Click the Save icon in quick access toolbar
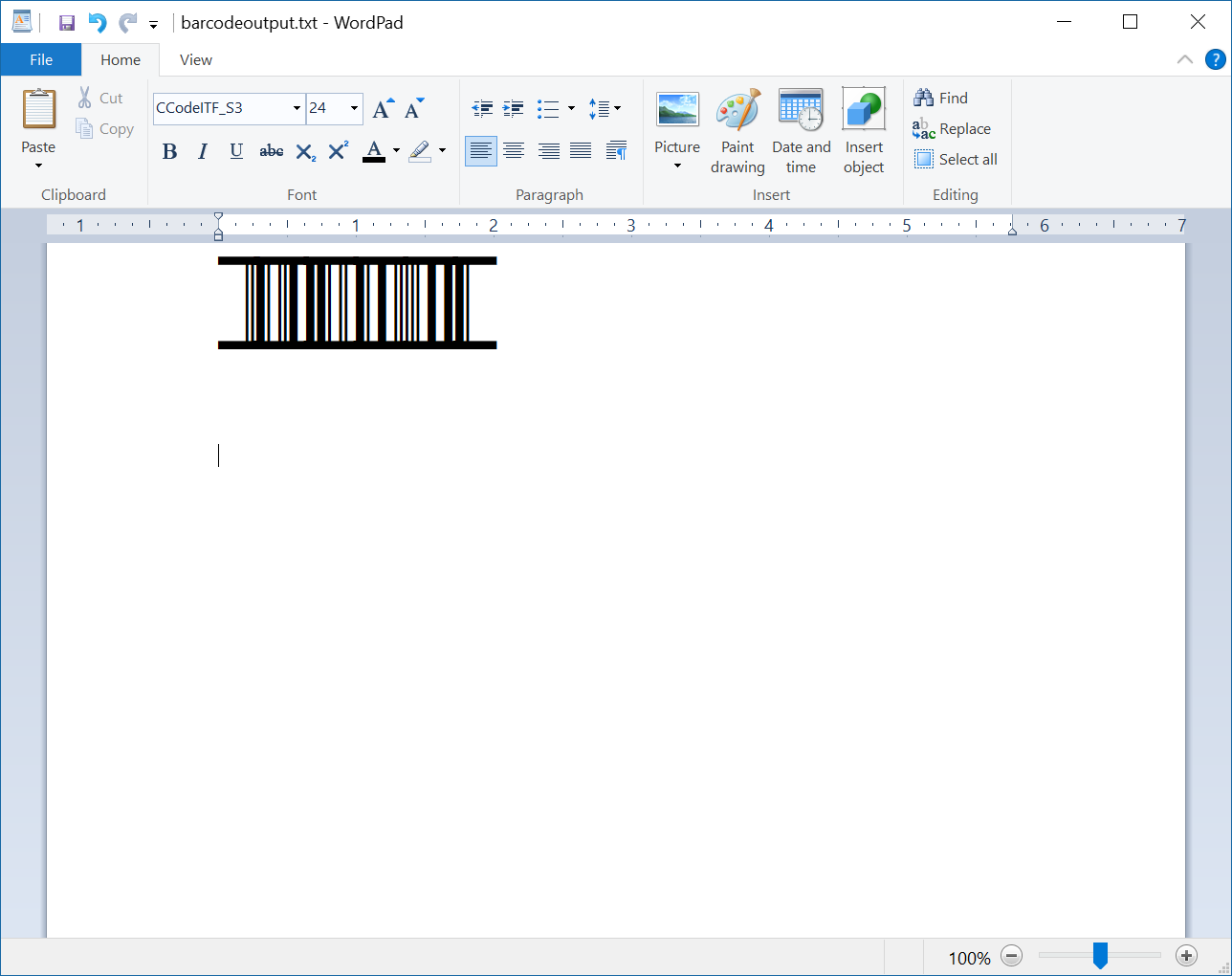This screenshot has width=1232, height=976. (x=67, y=23)
